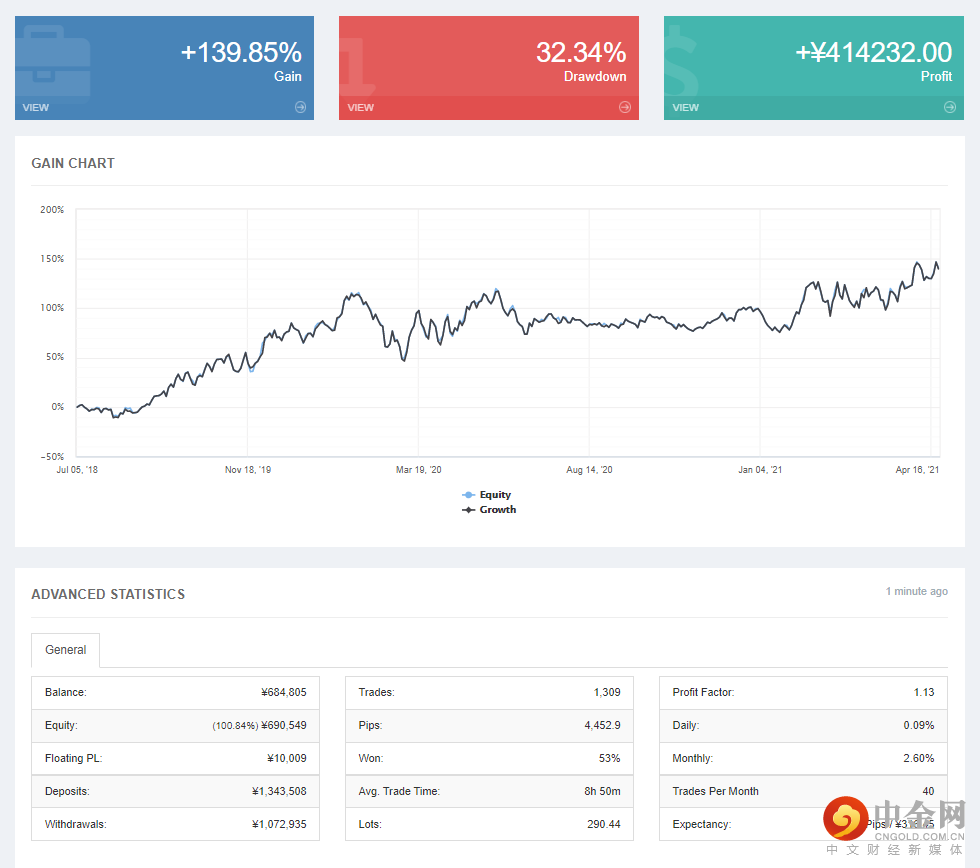
Task: Click the 'Jan 04, '21' x-axis date label
Action: tap(760, 470)
